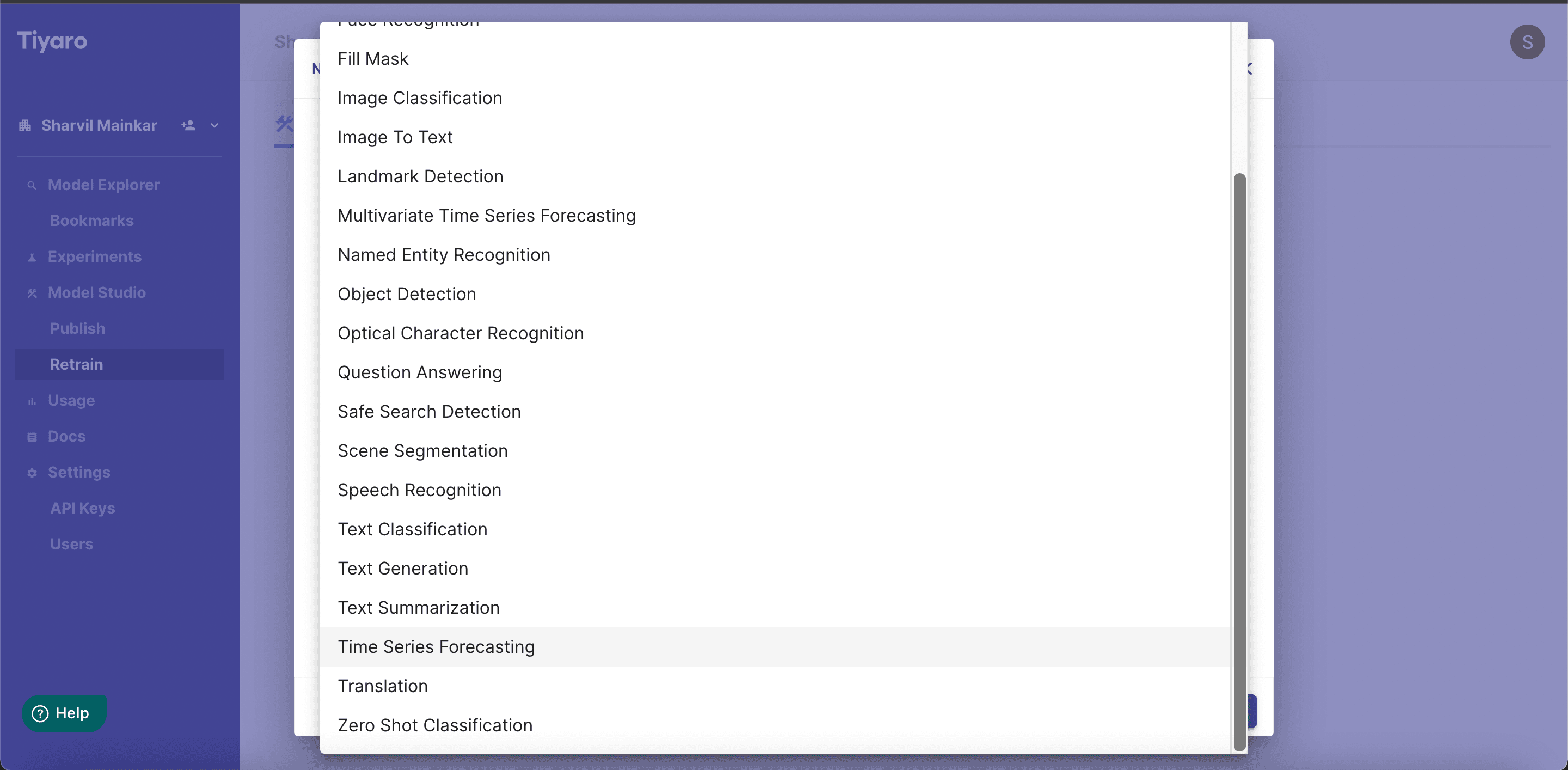Image resolution: width=1568 pixels, height=770 pixels.
Task: Pick Safe Search Detection
Action: click(775, 412)
